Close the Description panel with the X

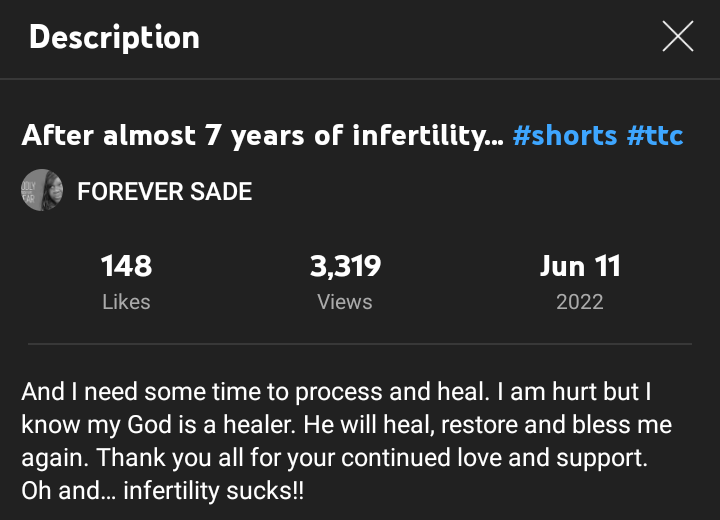[x=678, y=37]
